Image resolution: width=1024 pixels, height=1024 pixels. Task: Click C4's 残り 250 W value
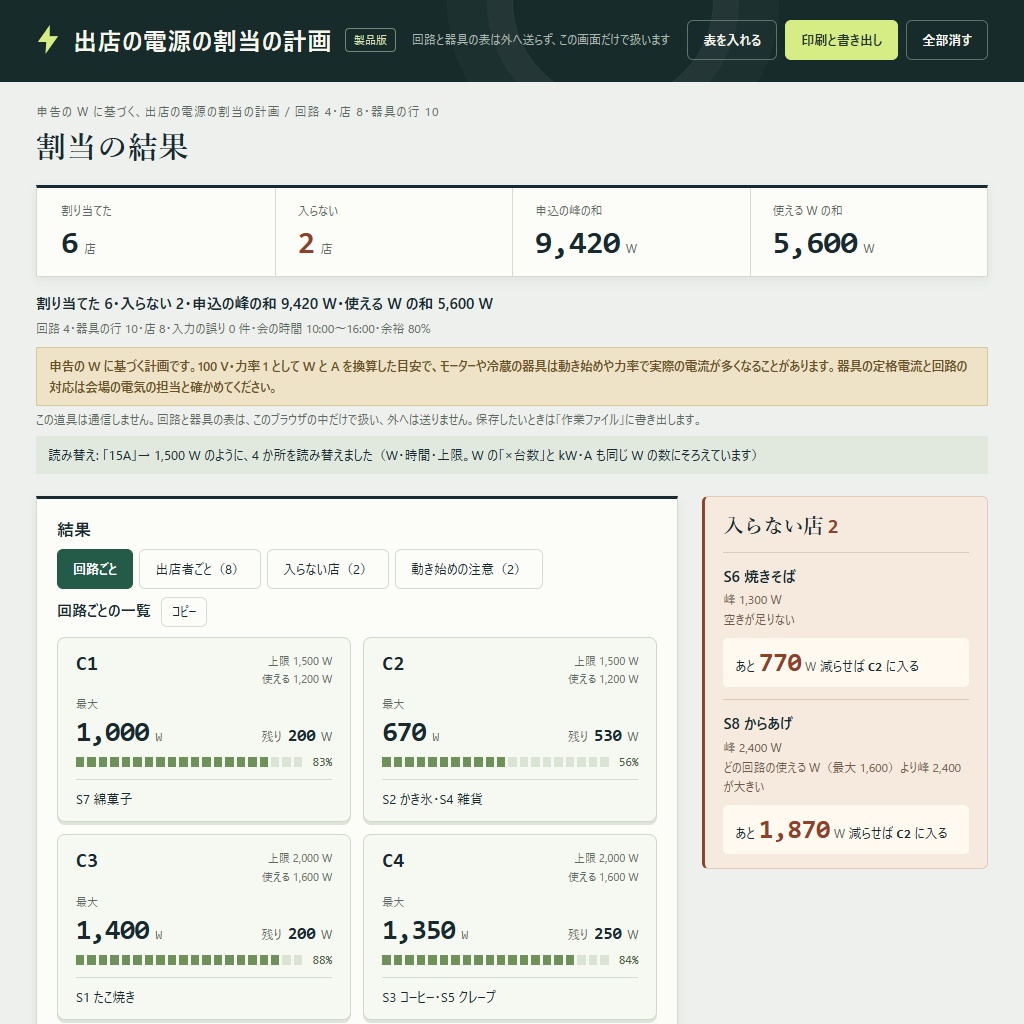point(603,934)
